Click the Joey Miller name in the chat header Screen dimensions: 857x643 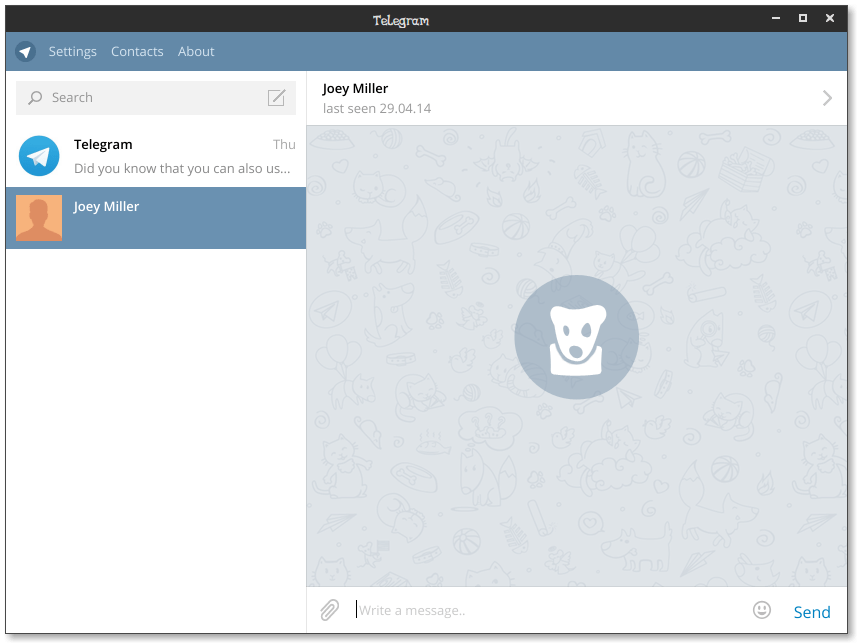[355, 88]
